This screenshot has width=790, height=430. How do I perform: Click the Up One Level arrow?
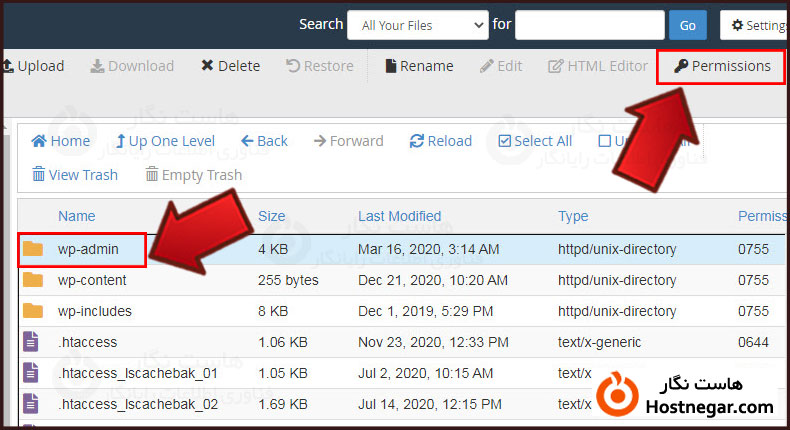click(x=121, y=141)
